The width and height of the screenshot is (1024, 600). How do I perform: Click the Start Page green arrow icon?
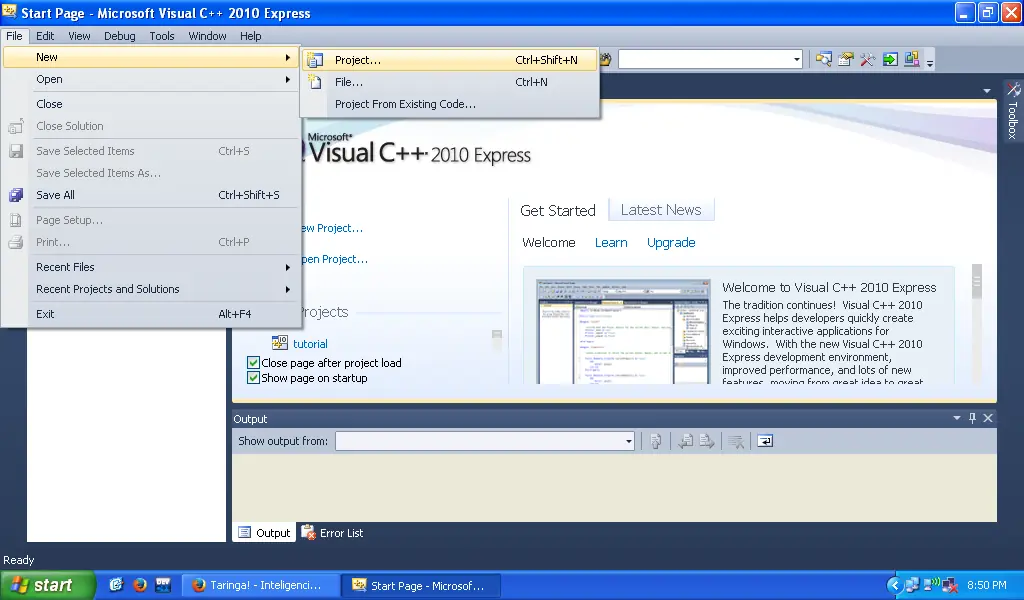click(x=889, y=59)
